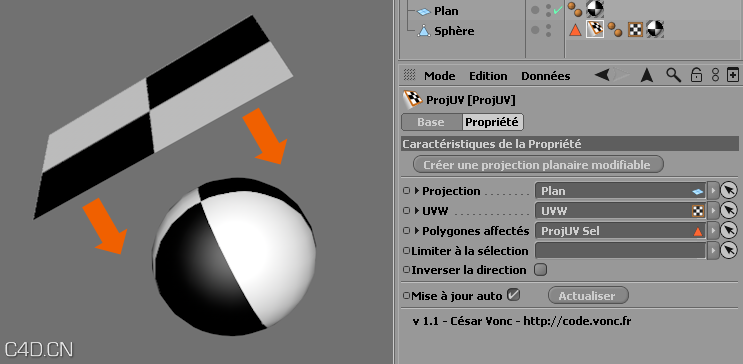The height and width of the screenshot is (364, 743).
Task: Open the arrow menu right of Projection field
Action: click(x=713, y=191)
